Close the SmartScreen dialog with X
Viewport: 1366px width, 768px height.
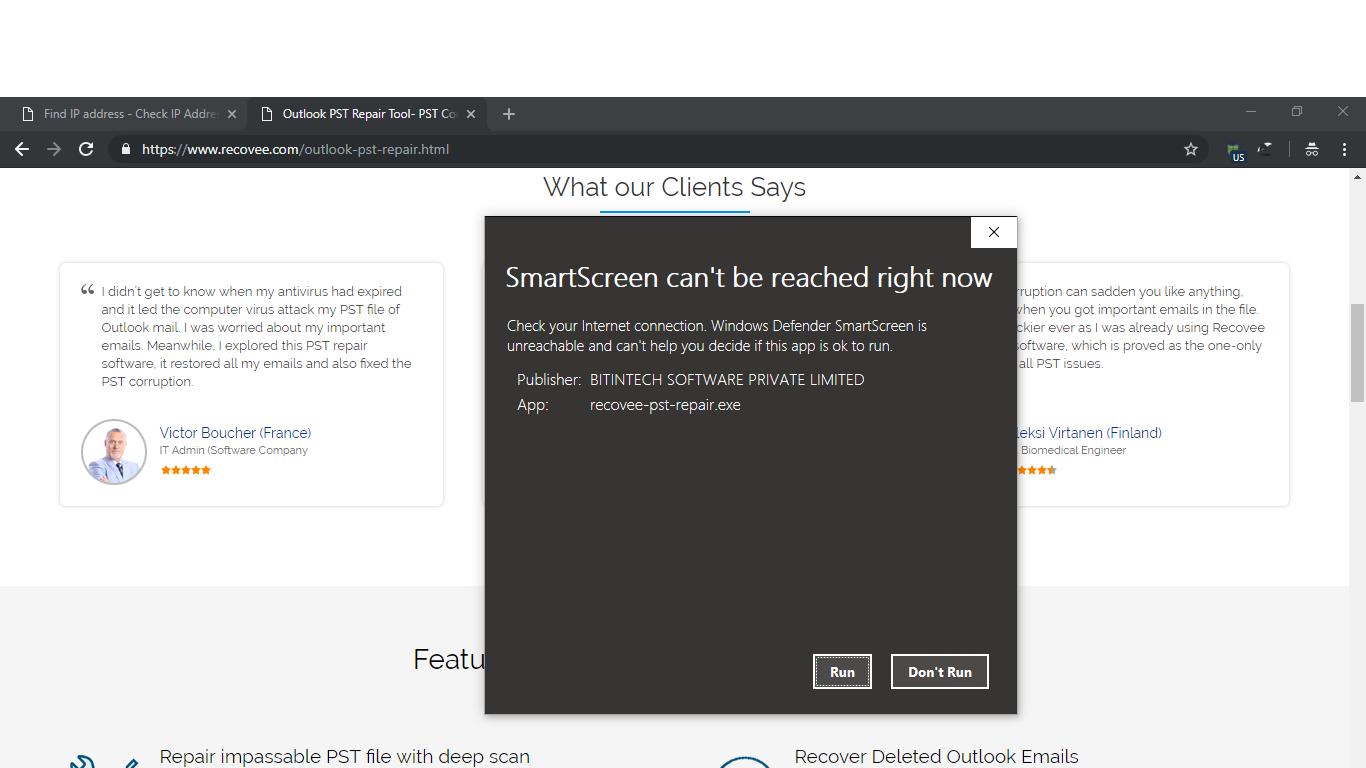[993, 232]
